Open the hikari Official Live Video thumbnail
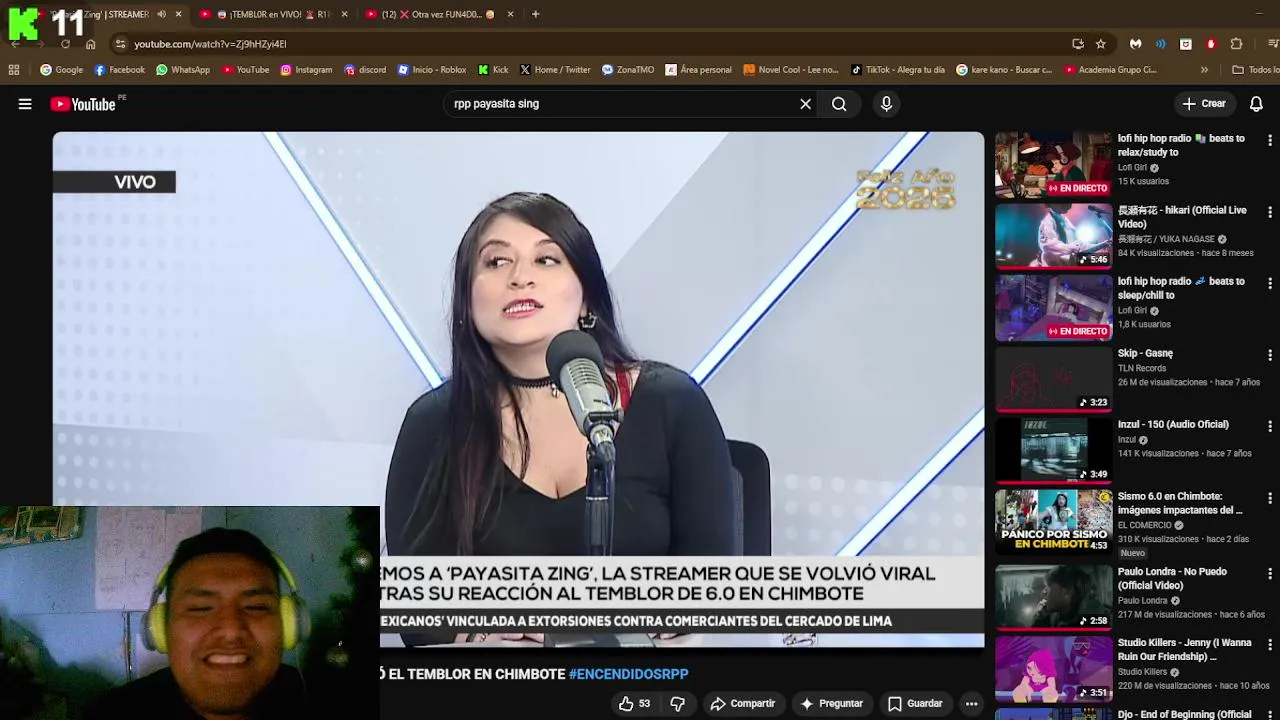The image size is (1280, 720). click(x=1053, y=236)
